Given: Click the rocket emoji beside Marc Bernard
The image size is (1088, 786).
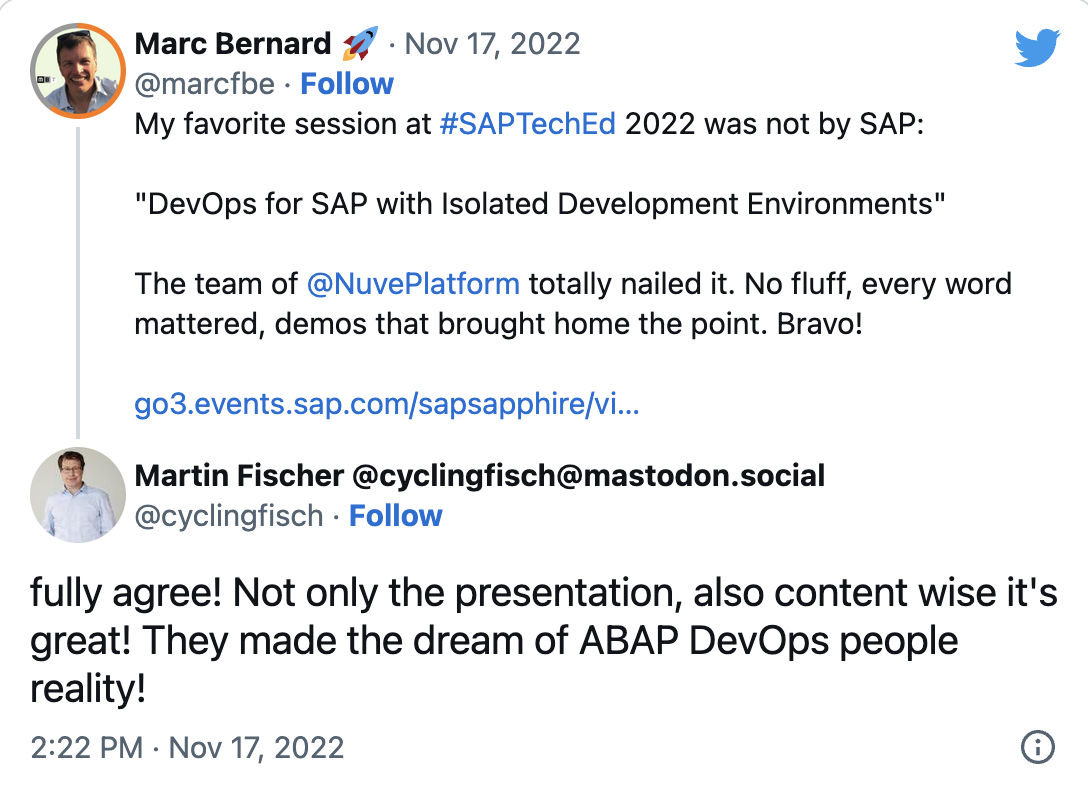Looking at the screenshot, I should pos(360,43).
